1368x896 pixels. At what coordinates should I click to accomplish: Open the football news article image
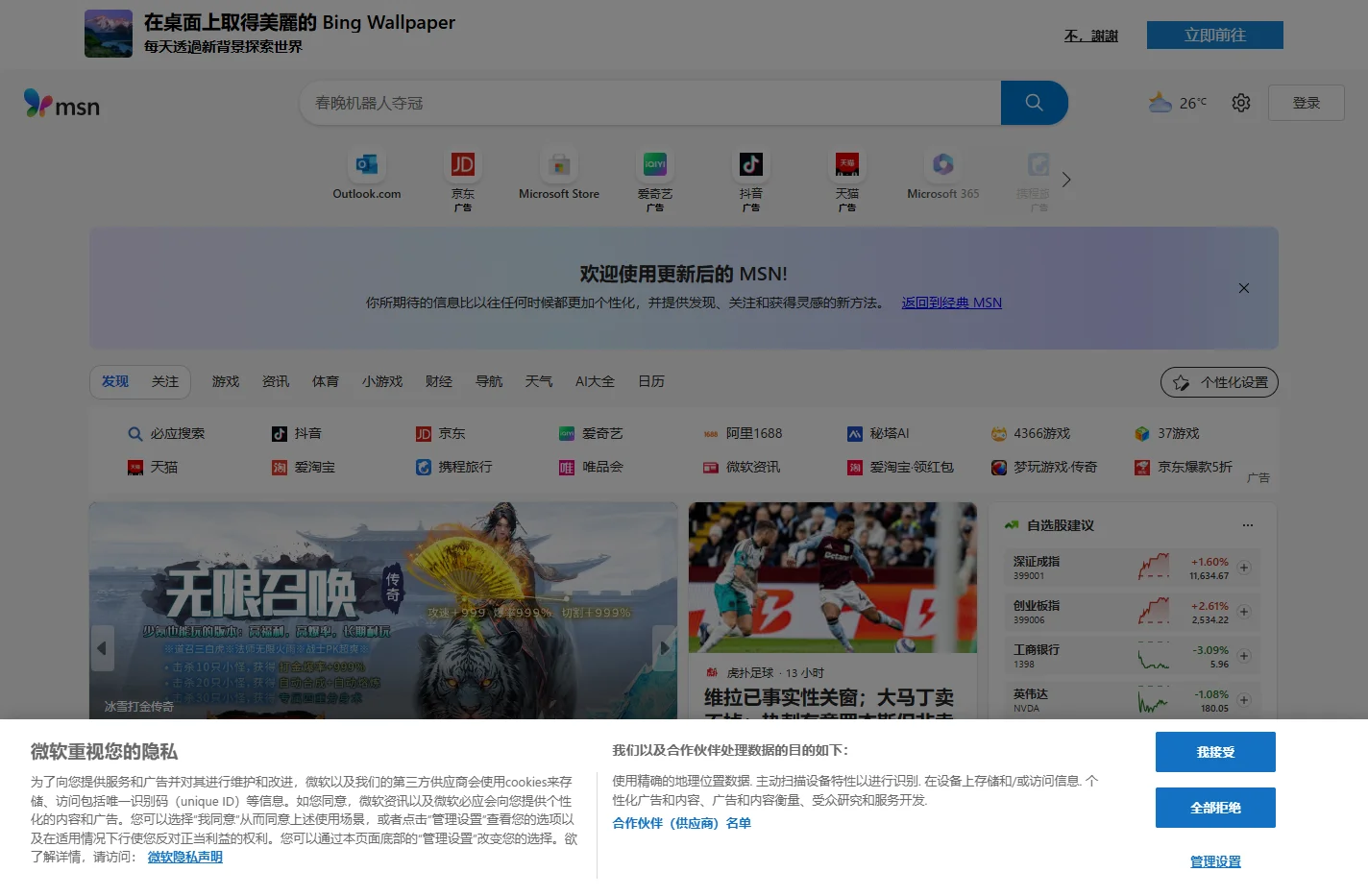833,577
